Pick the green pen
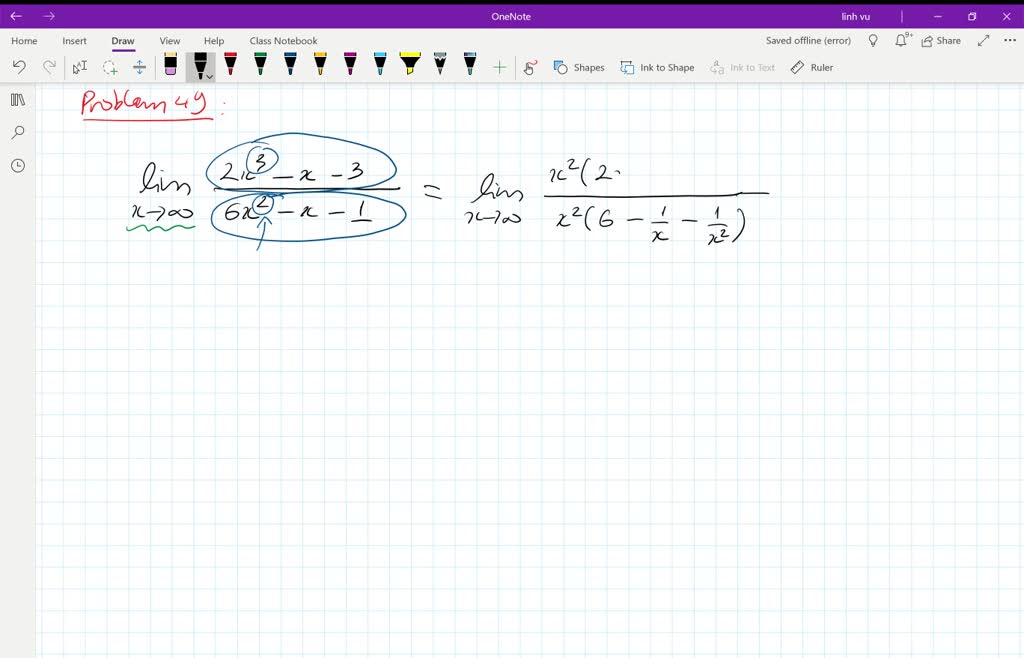 pos(260,66)
